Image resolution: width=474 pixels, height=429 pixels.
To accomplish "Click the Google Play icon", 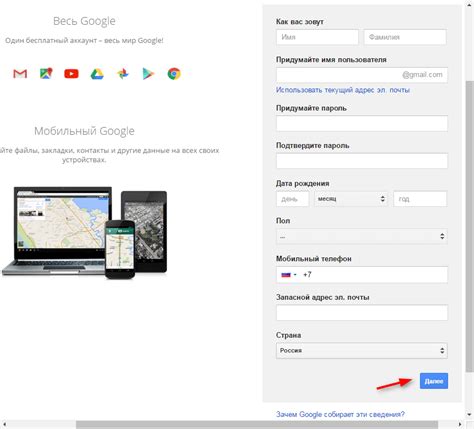I will pyautogui.click(x=148, y=74).
